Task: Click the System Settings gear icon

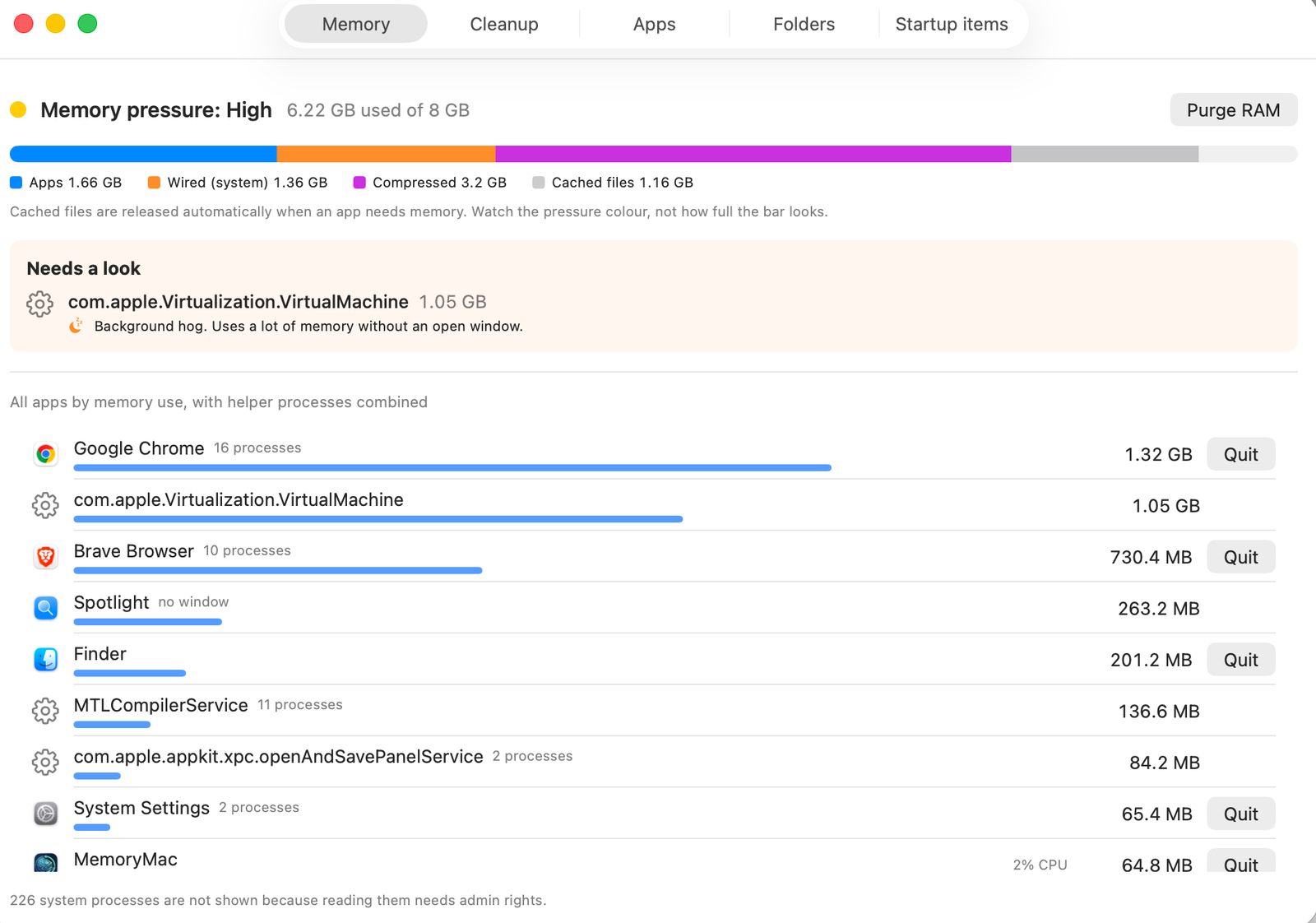Action: pyautogui.click(x=46, y=814)
